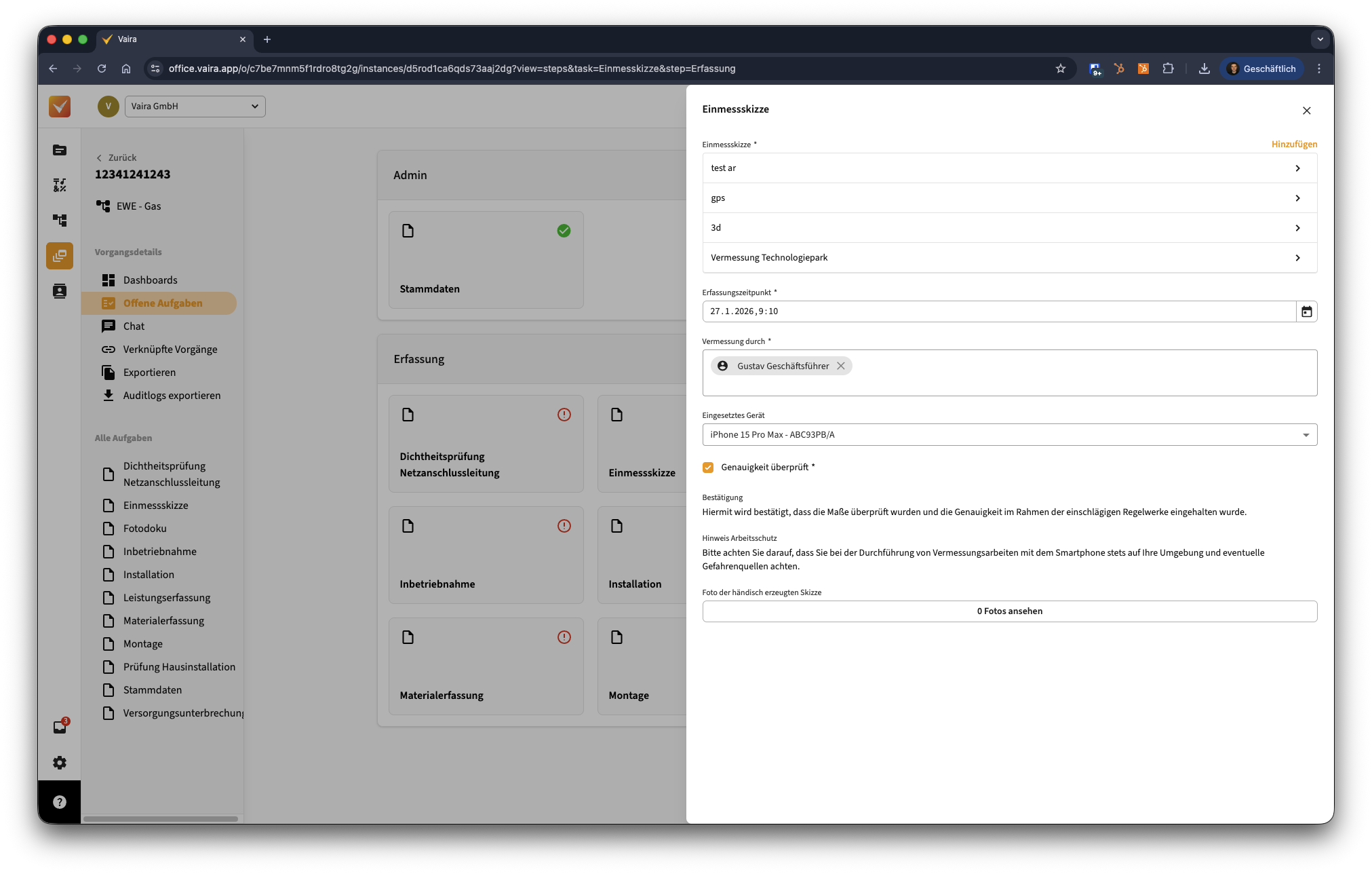The image size is (1372, 874).
Task: Select Chat in Vorgangsdetails menu
Action: point(134,326)
